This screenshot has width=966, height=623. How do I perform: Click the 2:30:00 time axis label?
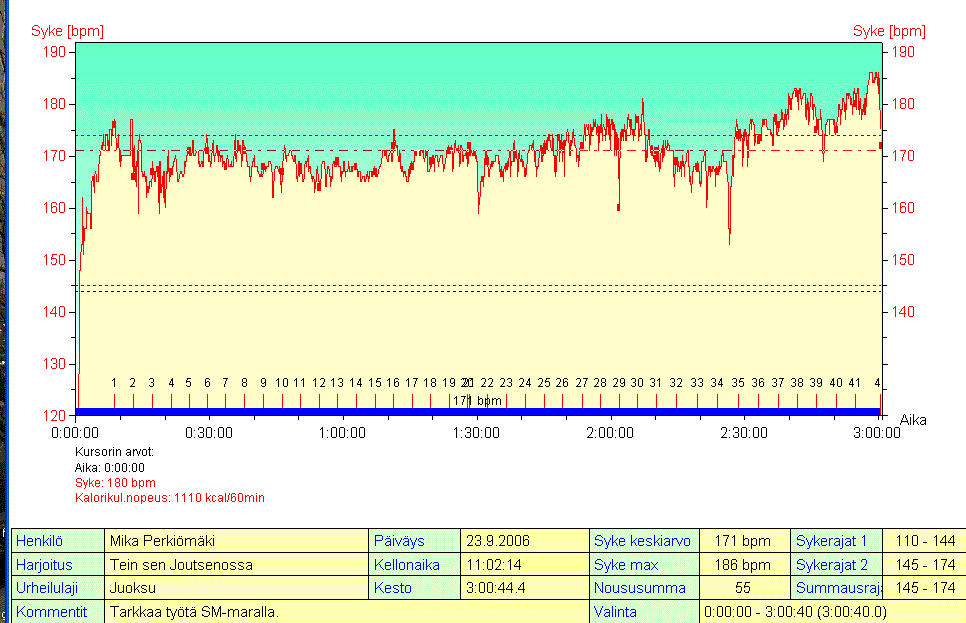pos(744,433)
